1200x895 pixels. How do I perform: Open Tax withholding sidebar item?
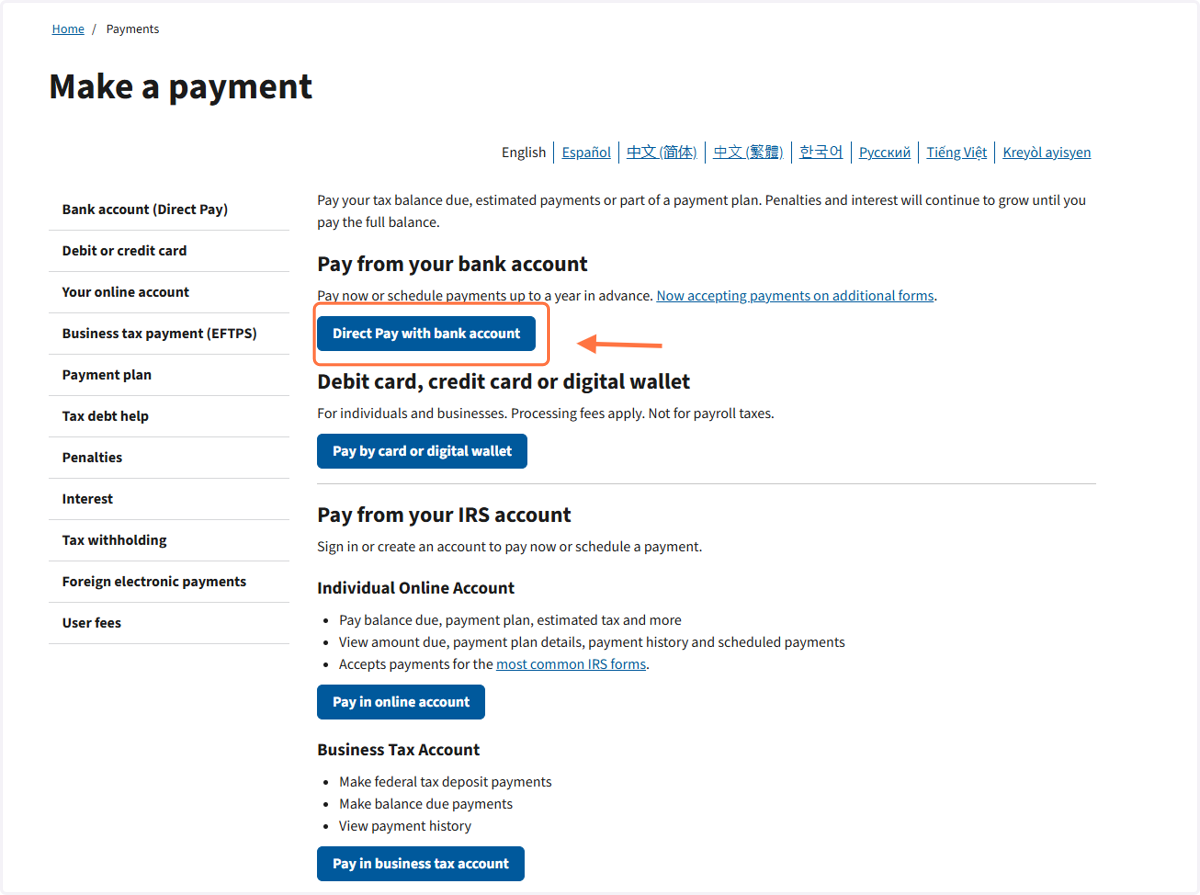coord(169,540)
